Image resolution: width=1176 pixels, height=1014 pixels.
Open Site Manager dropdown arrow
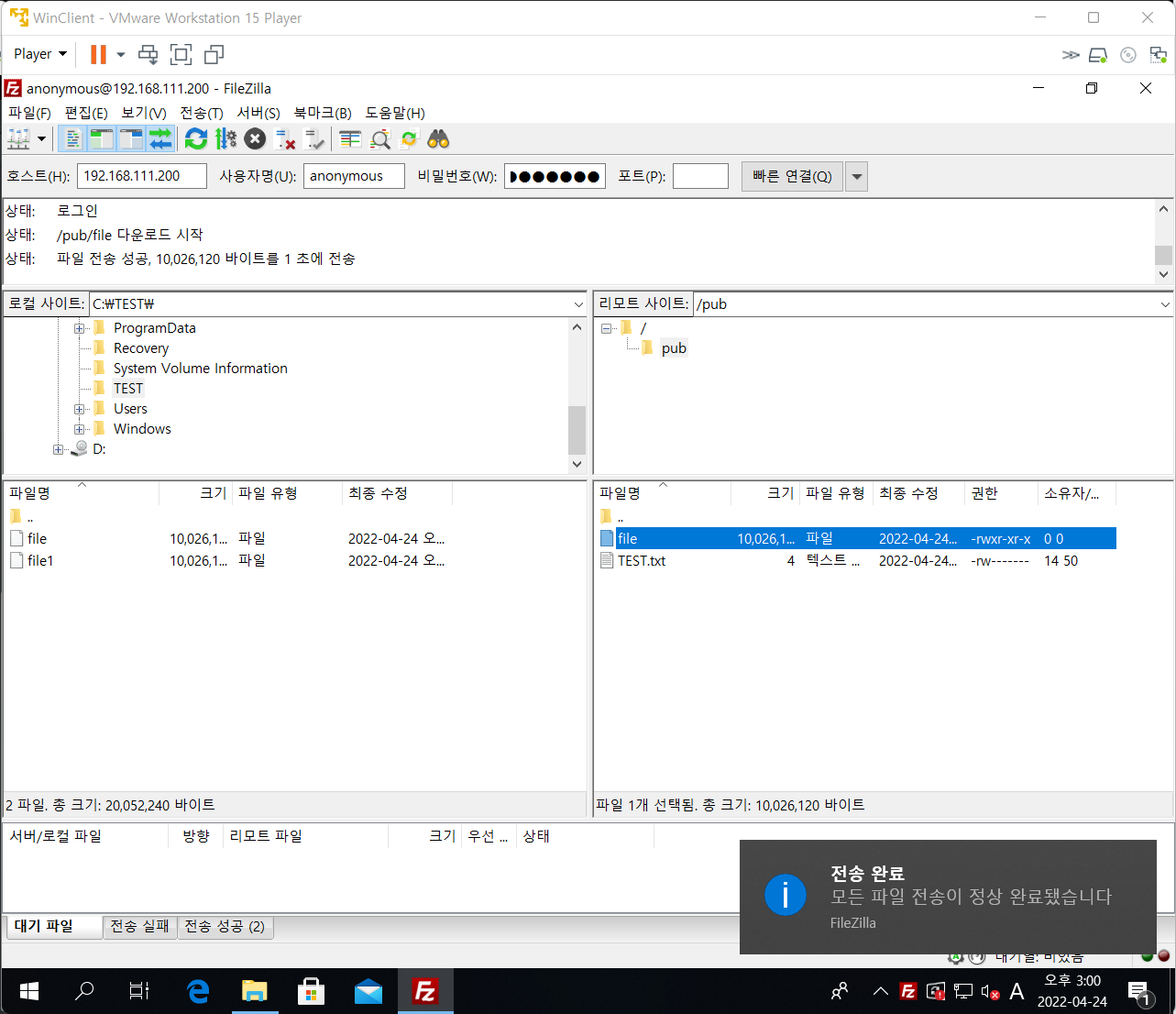(x=41, y=139)
